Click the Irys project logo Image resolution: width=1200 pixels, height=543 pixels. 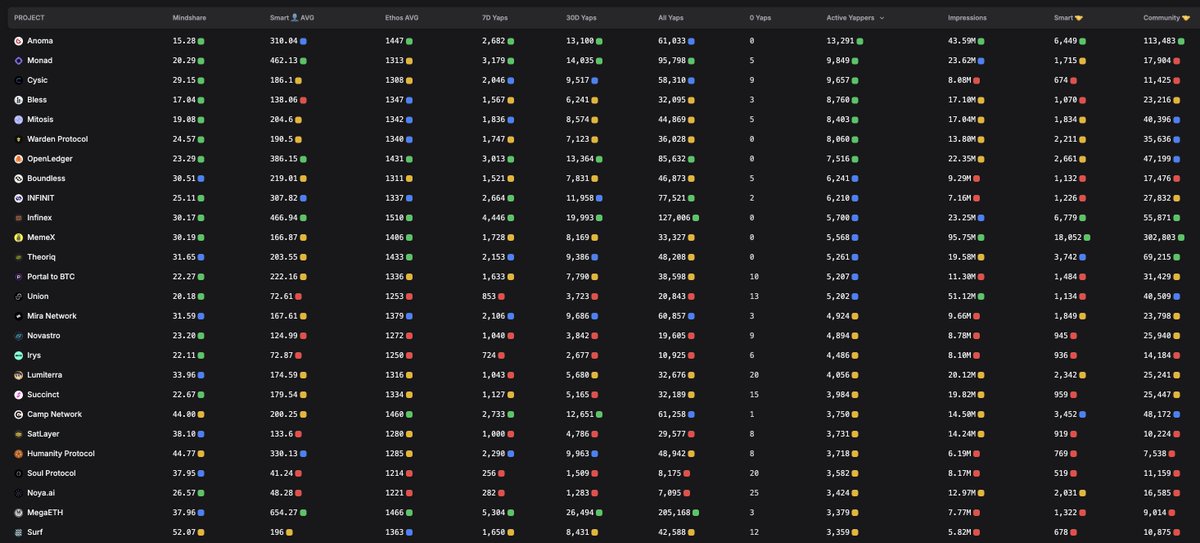click(x=18, y=355)
